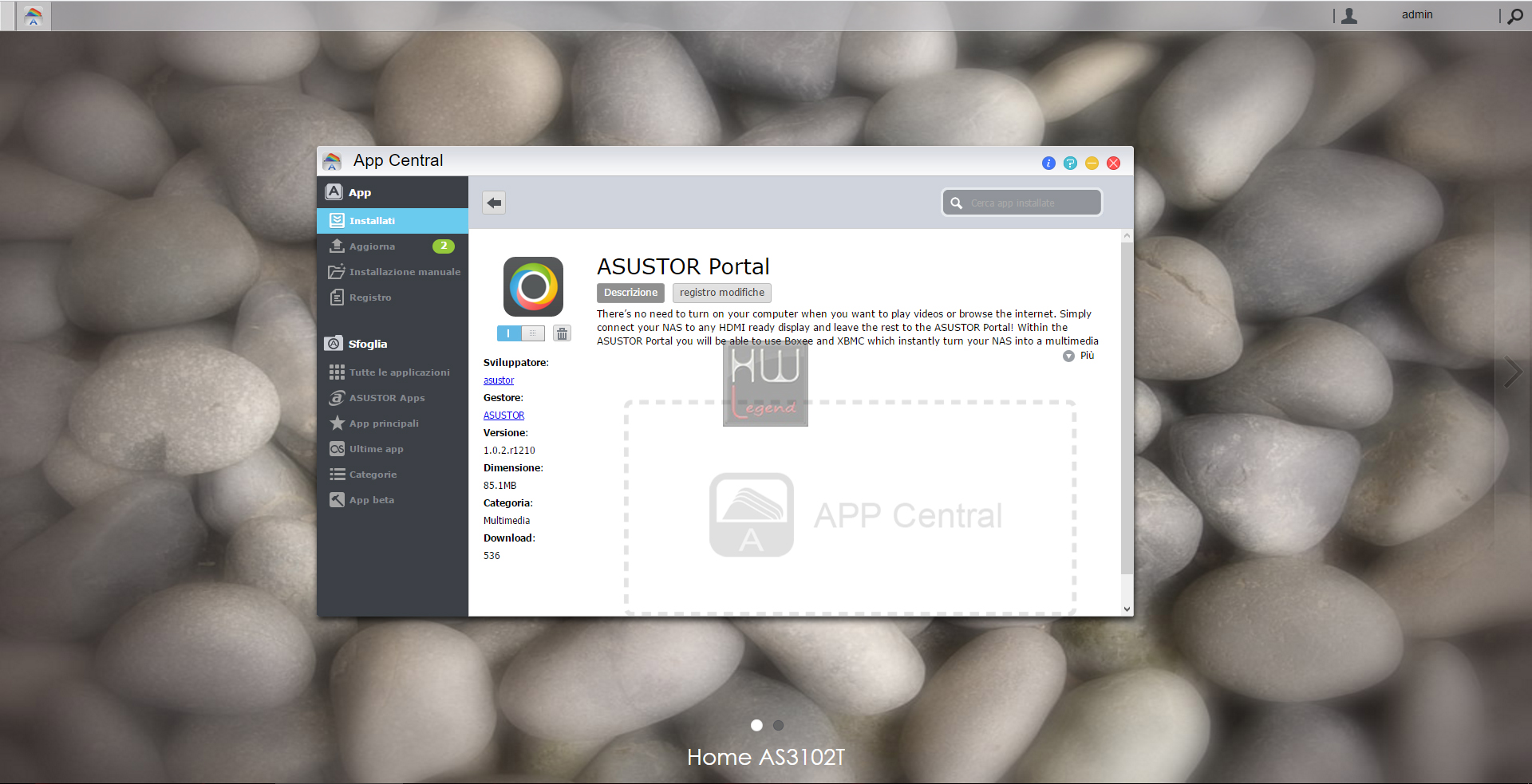
Task: Click the scrollbar up arrow
Action: point(1127,235)
